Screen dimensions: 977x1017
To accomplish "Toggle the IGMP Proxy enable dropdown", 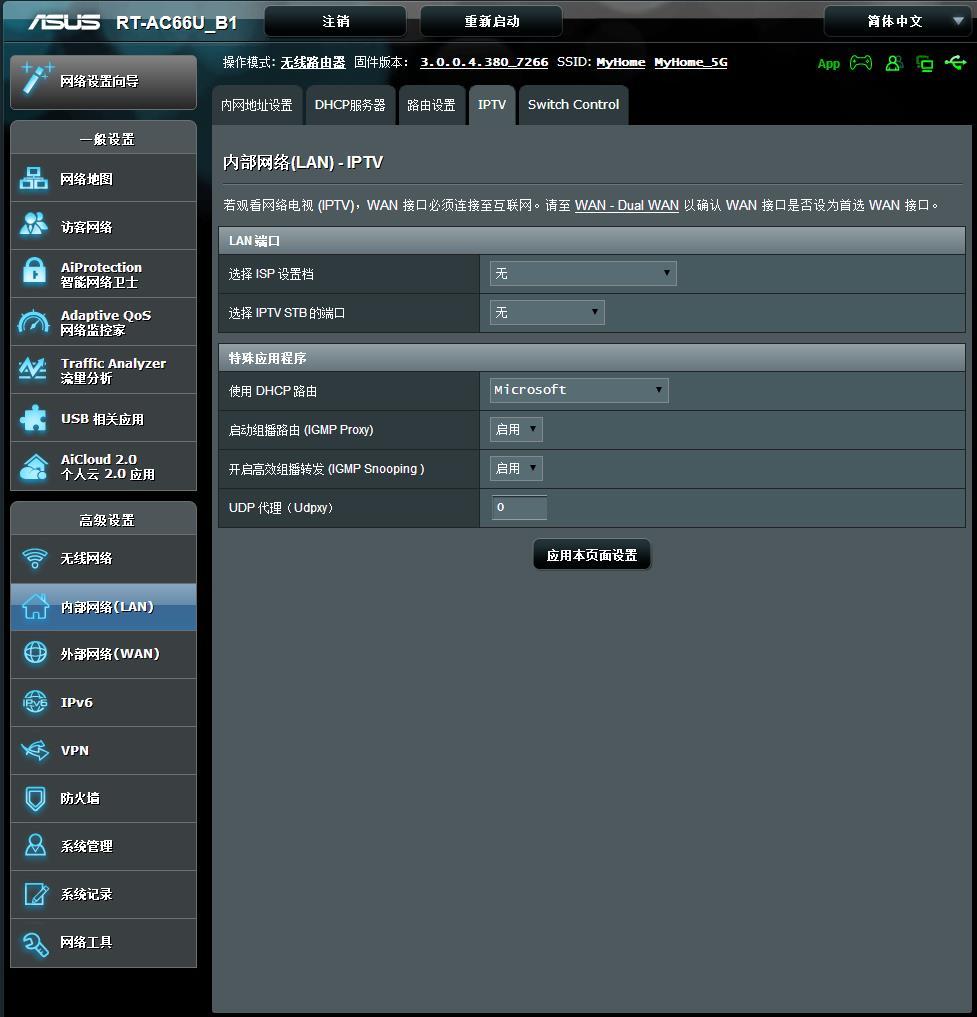I will click(x=516, y=429).
